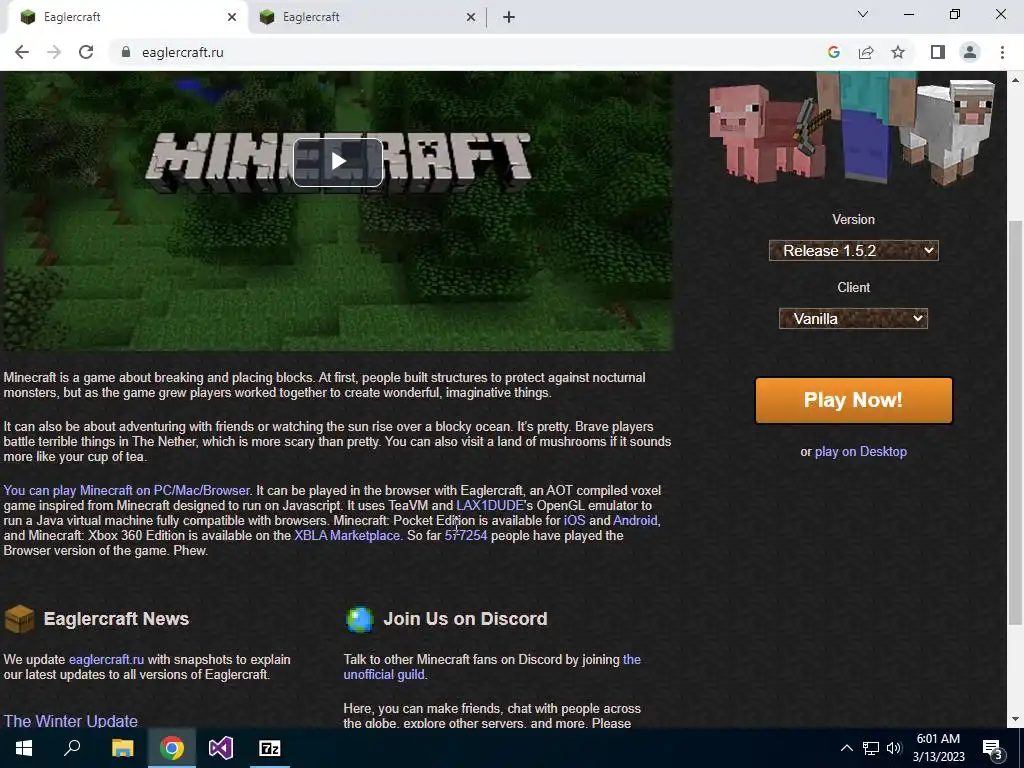Screen dimensions: 1024x768
Task: Click the Eaglercraft News chest icon
Action: [x=19, y=619]
